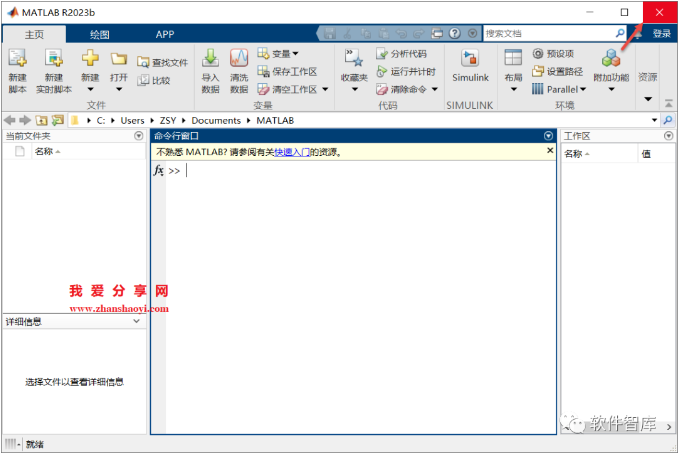This screenshot has width=679, height=453.
Task: Click 清空工作区 clear workspace icon
Action: [263, 89]
